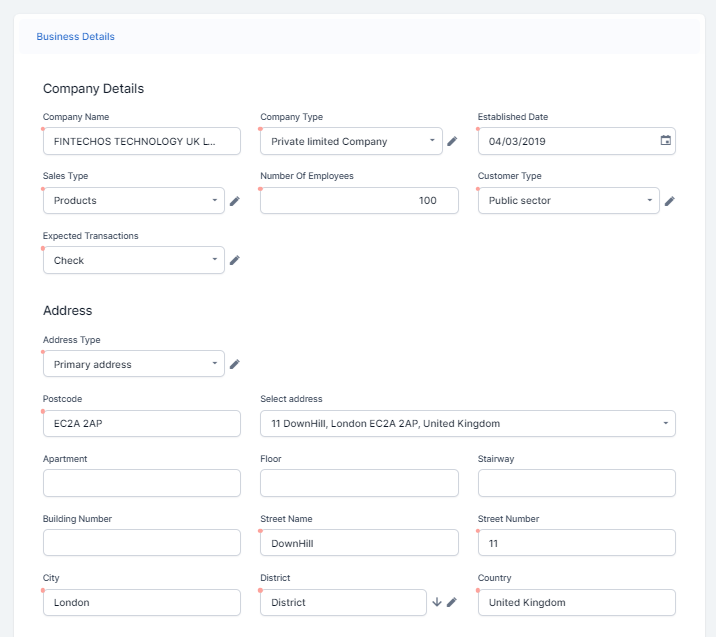
Task: Click the Company Name input field
Action: tap(141, 142)
